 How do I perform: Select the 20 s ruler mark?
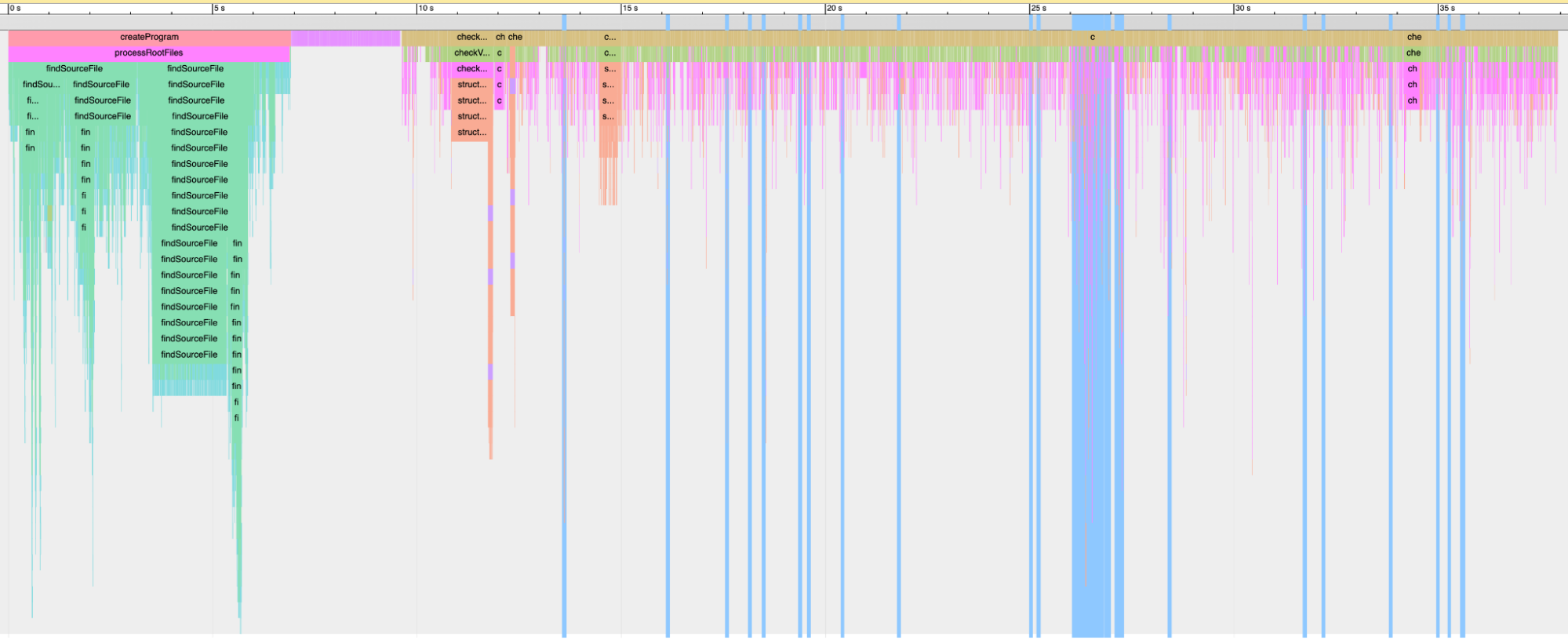point(834,8)
